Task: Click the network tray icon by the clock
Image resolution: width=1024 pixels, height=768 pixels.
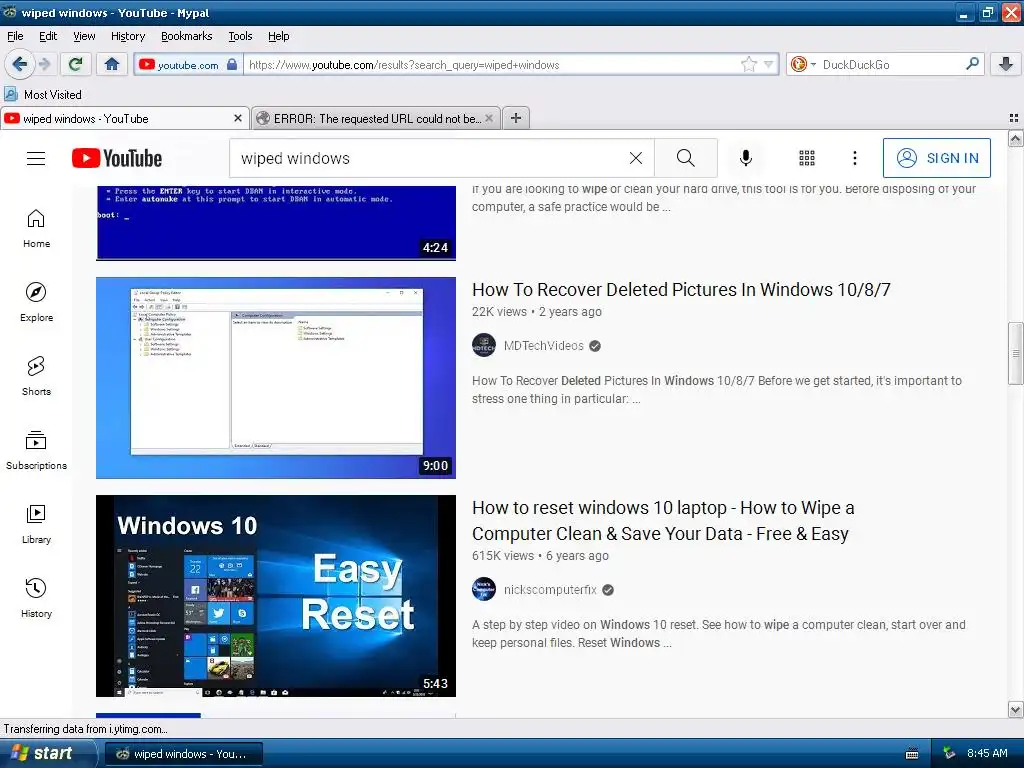Action: pyautogui.click(x=949, y=753)
